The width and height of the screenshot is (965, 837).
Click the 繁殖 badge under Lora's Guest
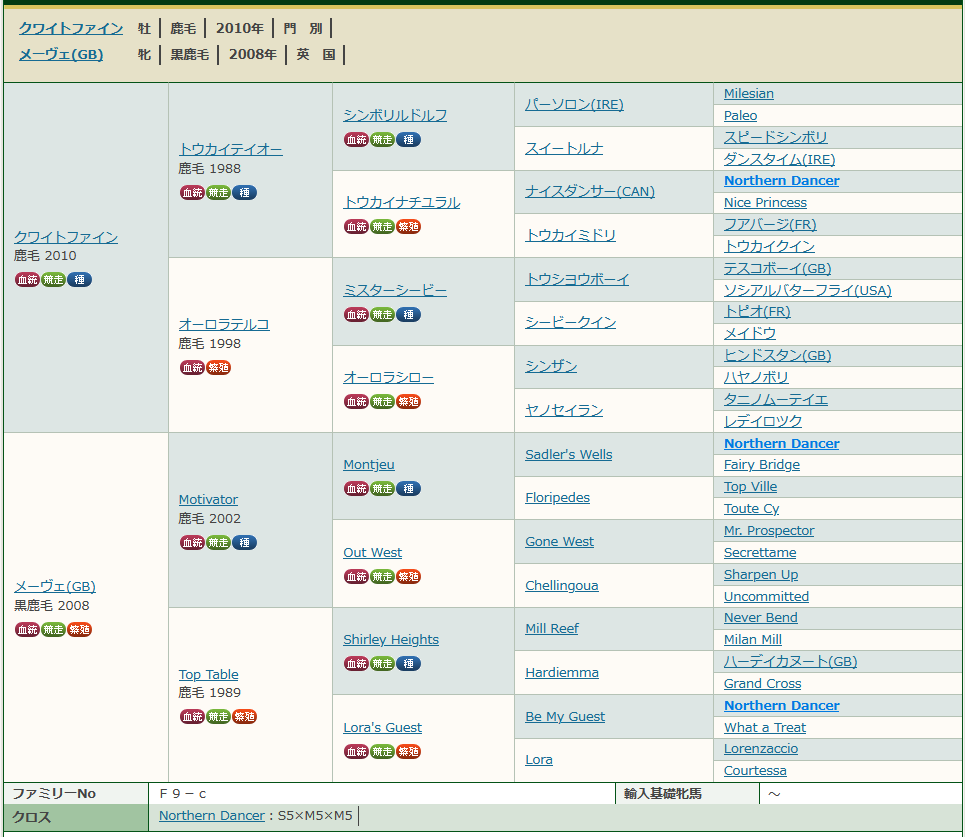pyautogui.click(x=408, y=752)
